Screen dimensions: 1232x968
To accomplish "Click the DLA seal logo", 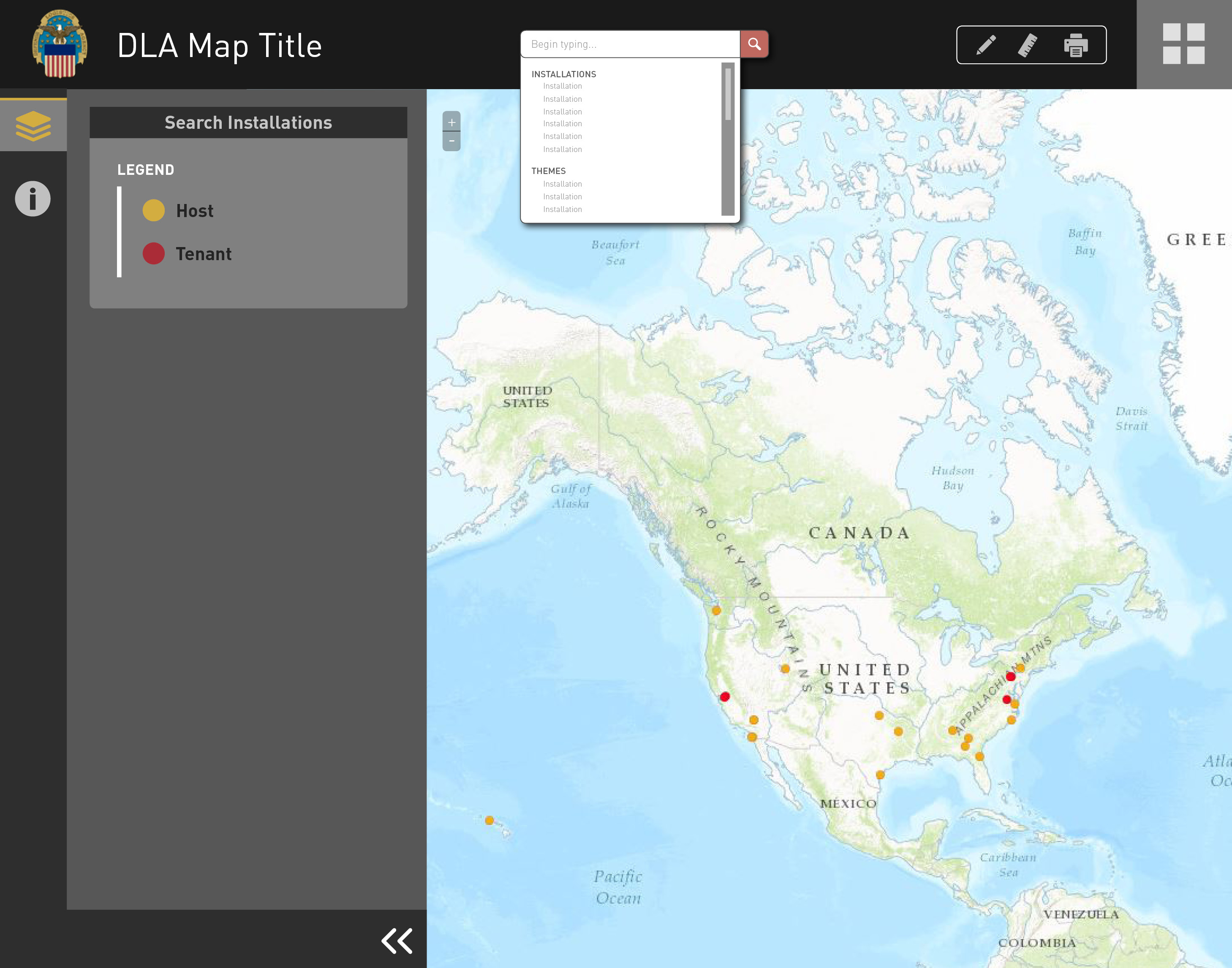I will pos(60,44).
